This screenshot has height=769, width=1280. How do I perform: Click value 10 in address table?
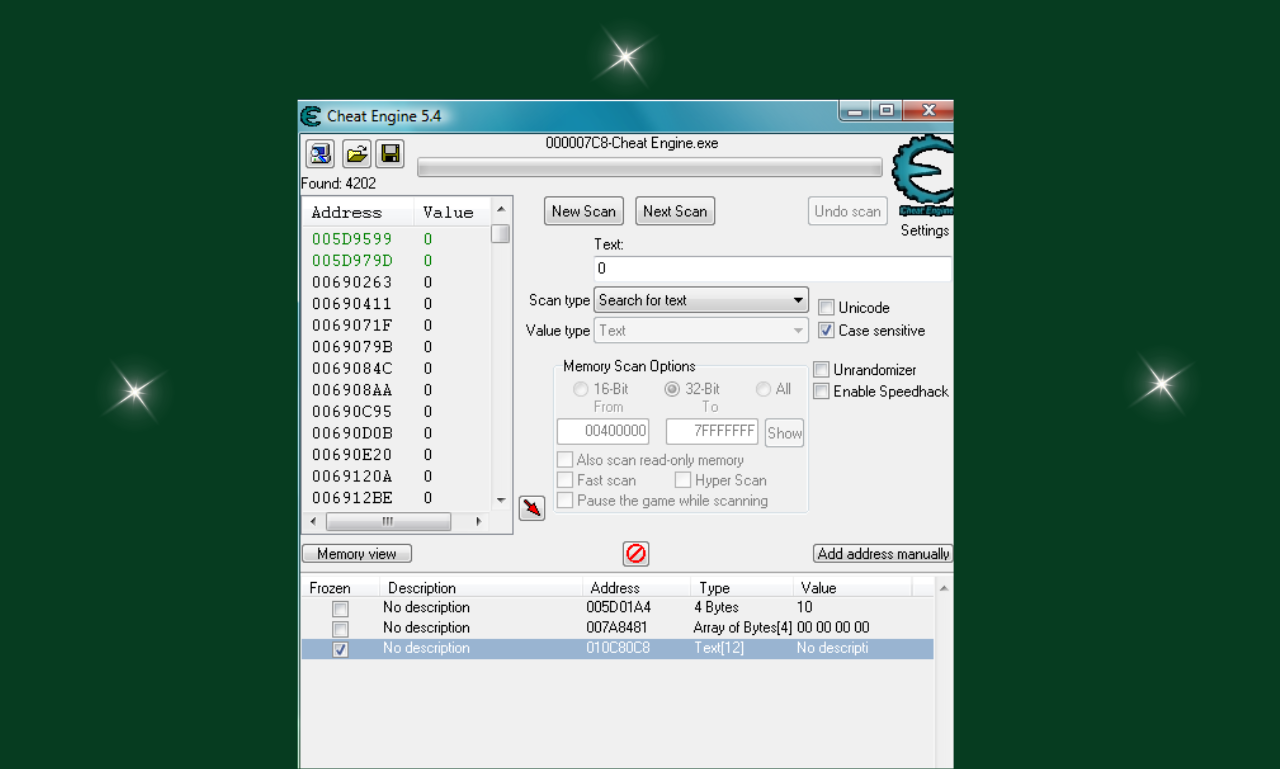[805, 607]
